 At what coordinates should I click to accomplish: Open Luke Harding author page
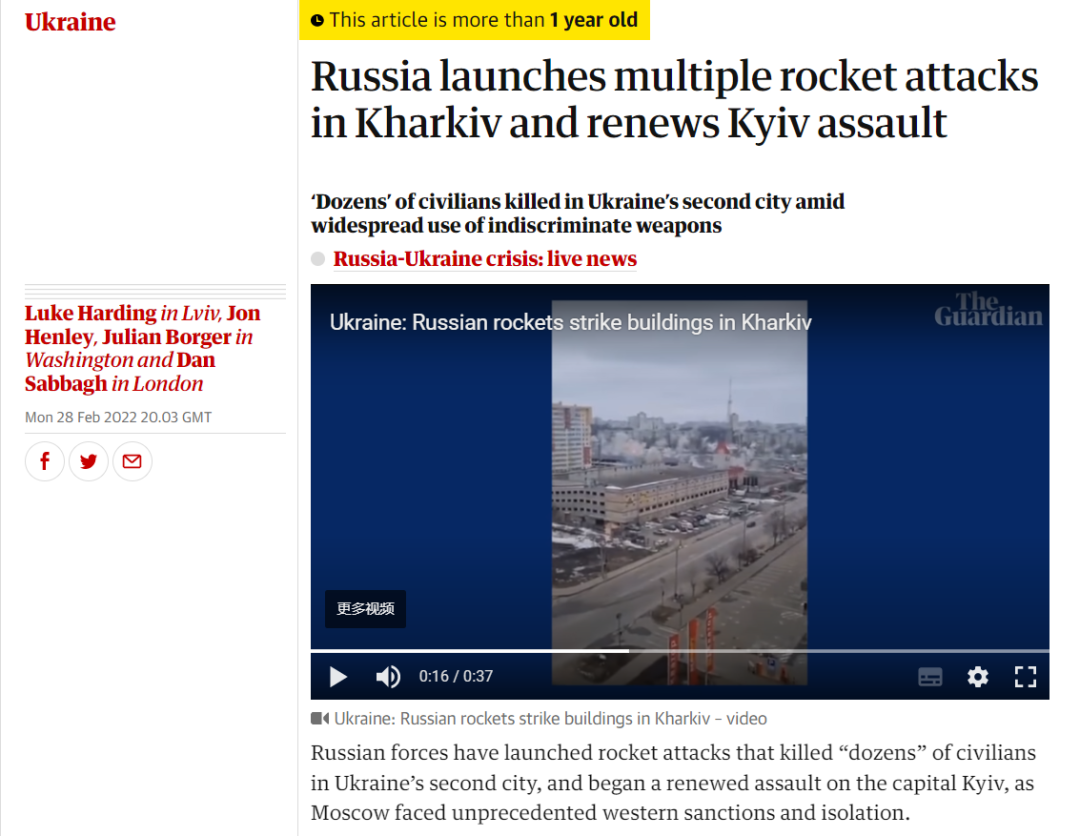click(x=91, y=313)
